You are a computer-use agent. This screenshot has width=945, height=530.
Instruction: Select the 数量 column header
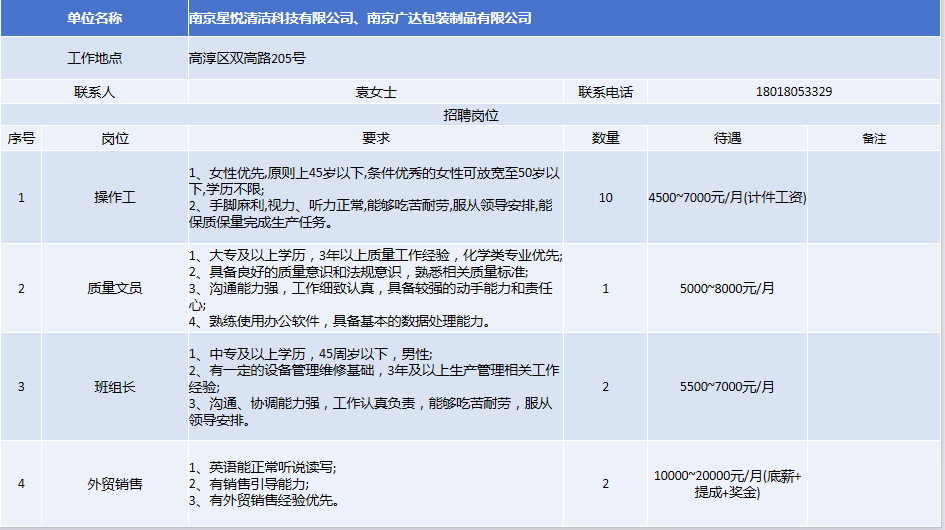(x=605, y=138)
